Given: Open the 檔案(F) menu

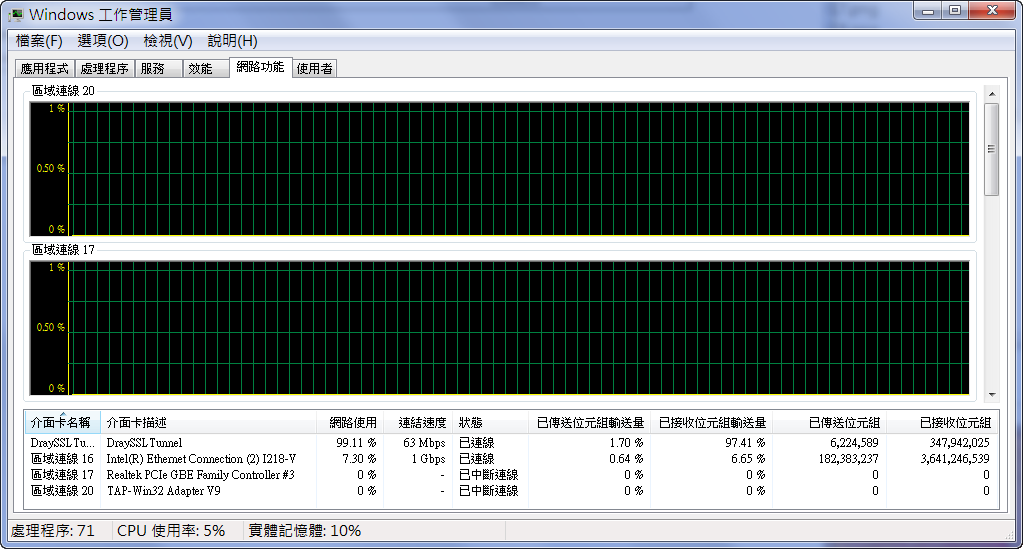Looking at the screenshot, I should tap(39, 40).
